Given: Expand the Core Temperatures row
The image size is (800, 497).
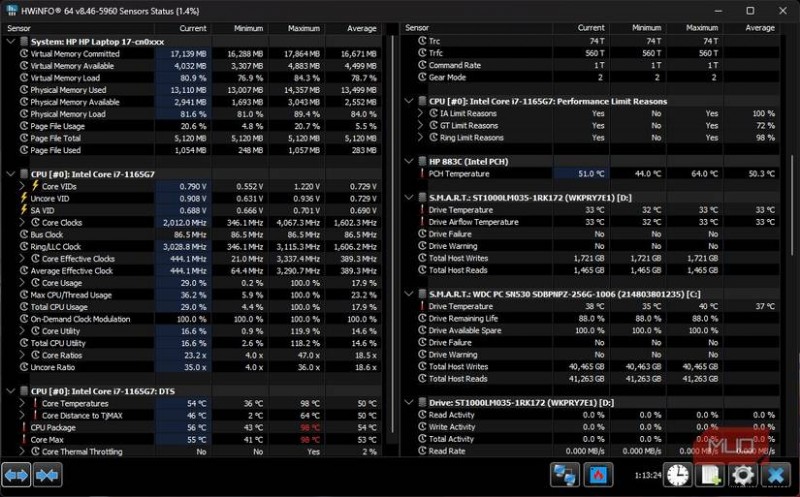Looking at the screenshot, I should (22, 403).
